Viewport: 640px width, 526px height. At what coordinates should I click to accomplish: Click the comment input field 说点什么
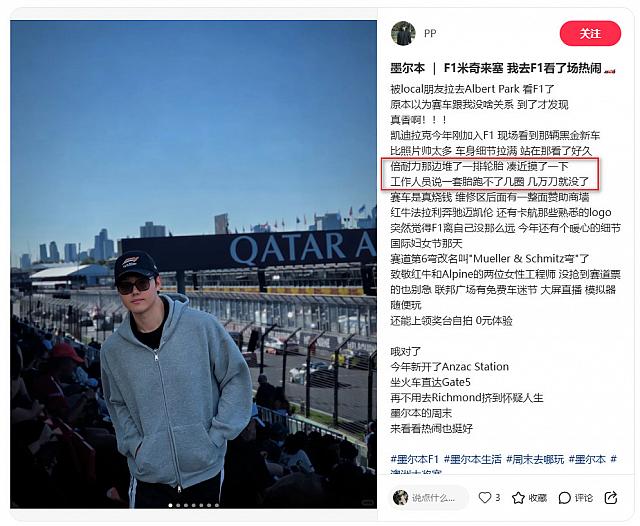pyautogui.click(x=430, y=498)
